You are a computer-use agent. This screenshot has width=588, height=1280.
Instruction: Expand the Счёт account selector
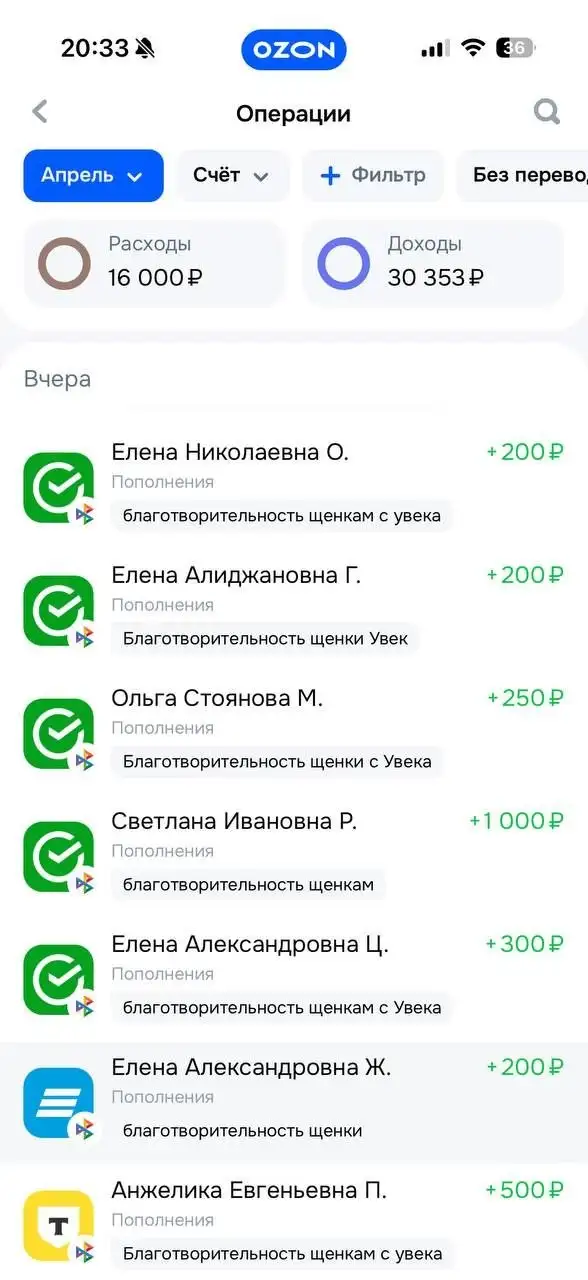point(232,175)
